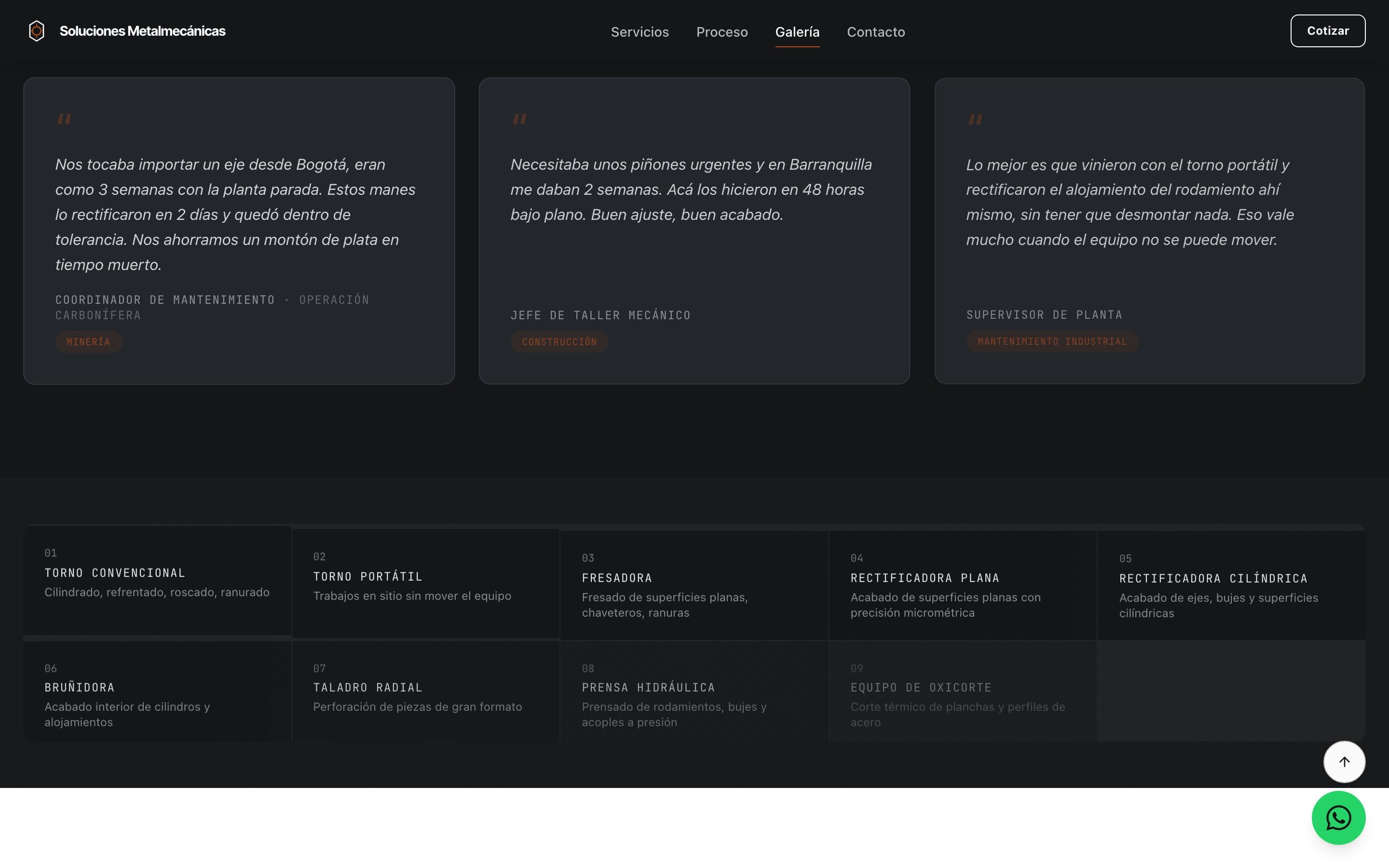
Task: Open the Fresadora equipment card
Action: tap(694, 584)
